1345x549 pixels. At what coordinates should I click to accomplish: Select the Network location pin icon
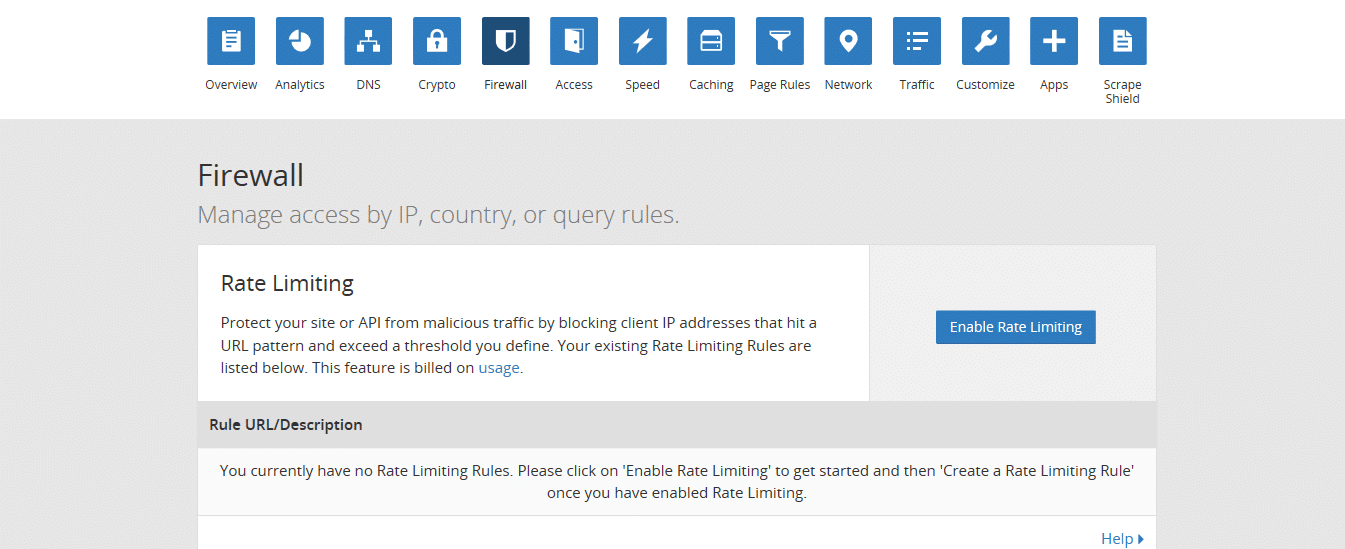point(848,41)
